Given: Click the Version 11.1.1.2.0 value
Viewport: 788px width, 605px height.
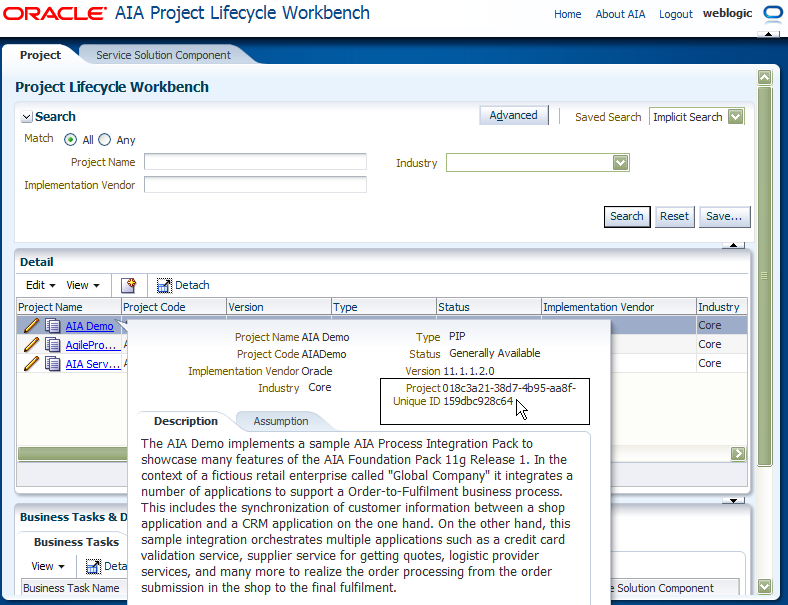Looking at the screenshot, I should pyautogui.click(x=468, y=371).
